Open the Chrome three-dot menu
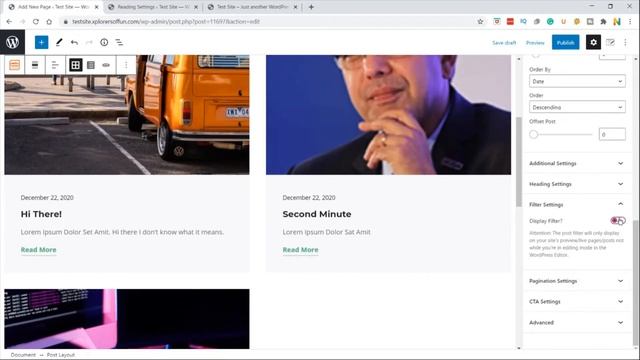This screenshot has height=360, width=640. [x=630, y=22]
